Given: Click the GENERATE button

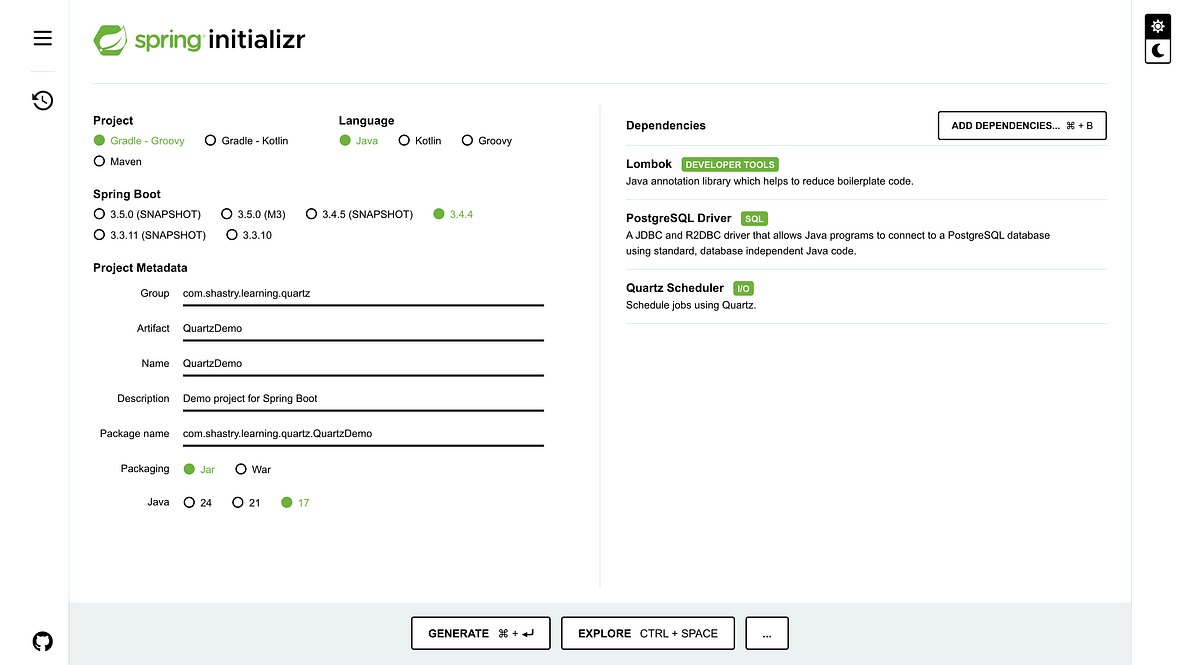Looking at the screenshot, I should pyautogui.click(x=480, y=633).
